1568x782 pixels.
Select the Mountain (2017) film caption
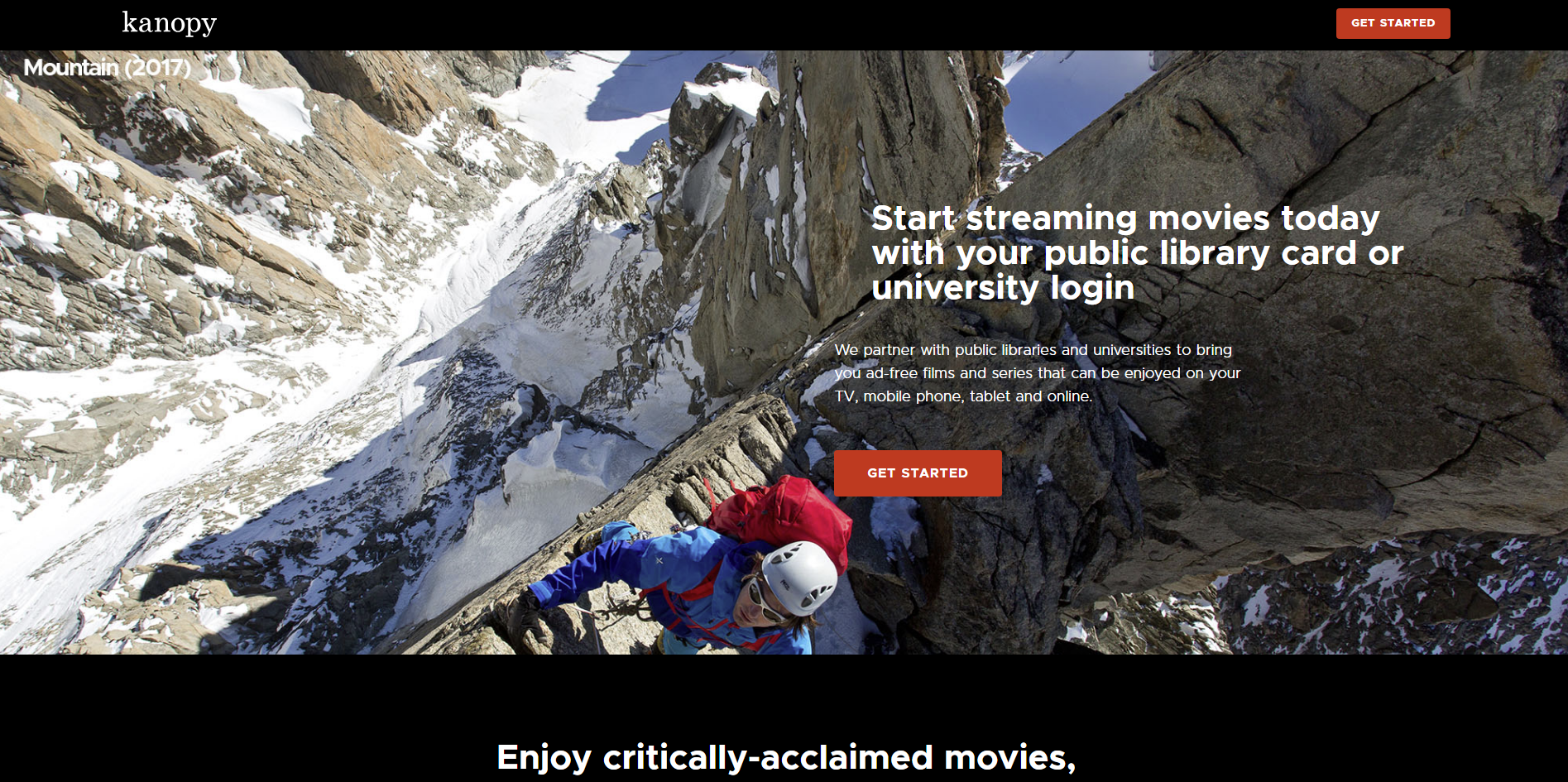pyautogui.click(x=108, y=68)
